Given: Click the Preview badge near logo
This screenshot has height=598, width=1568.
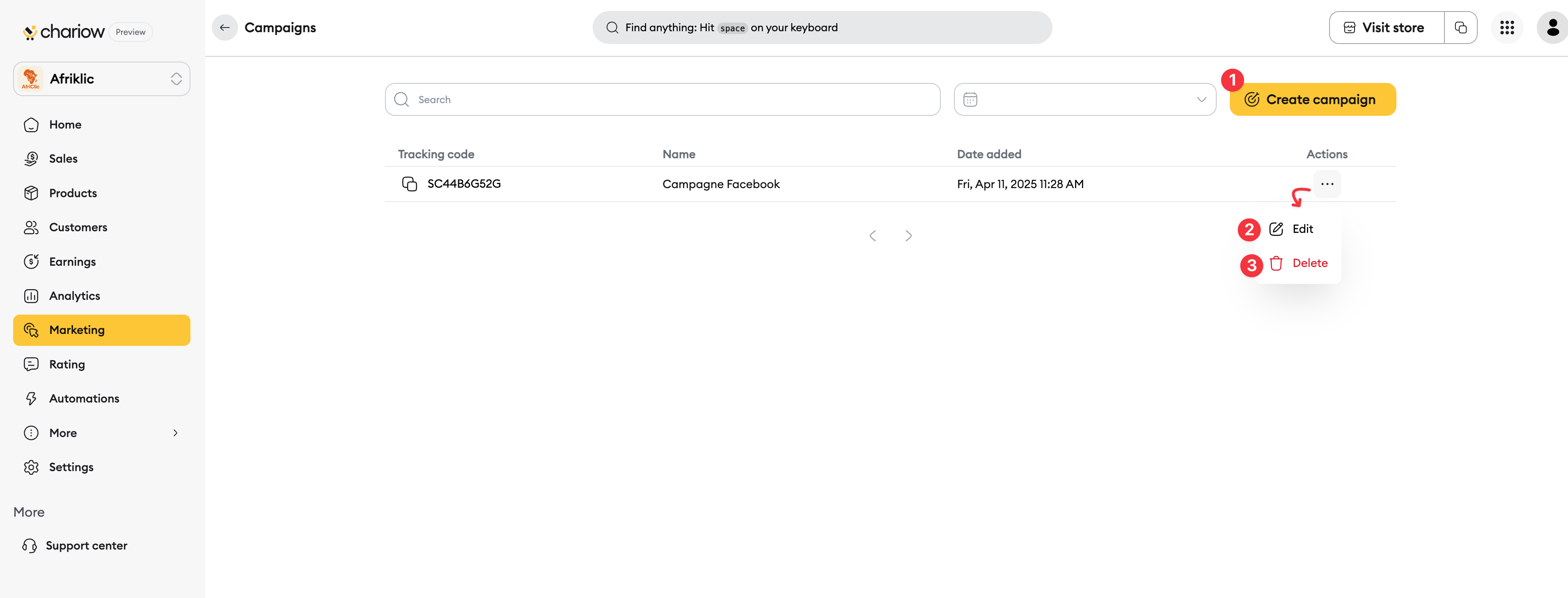Looking at the screenshot, I should 130,32.
